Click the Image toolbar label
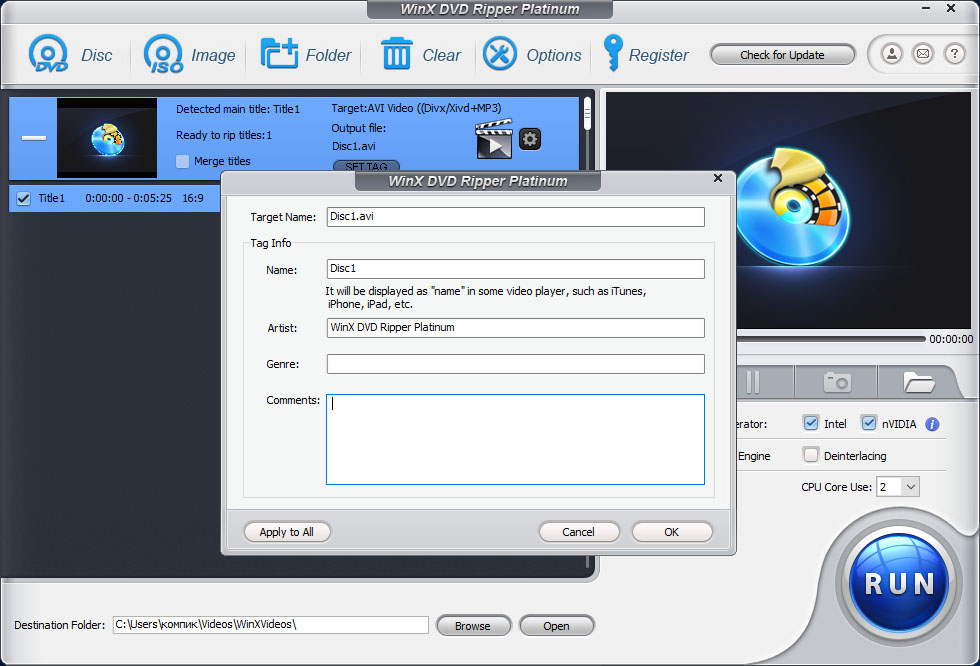980x666 pixels. pyautogui.click(x=213, y=56)
